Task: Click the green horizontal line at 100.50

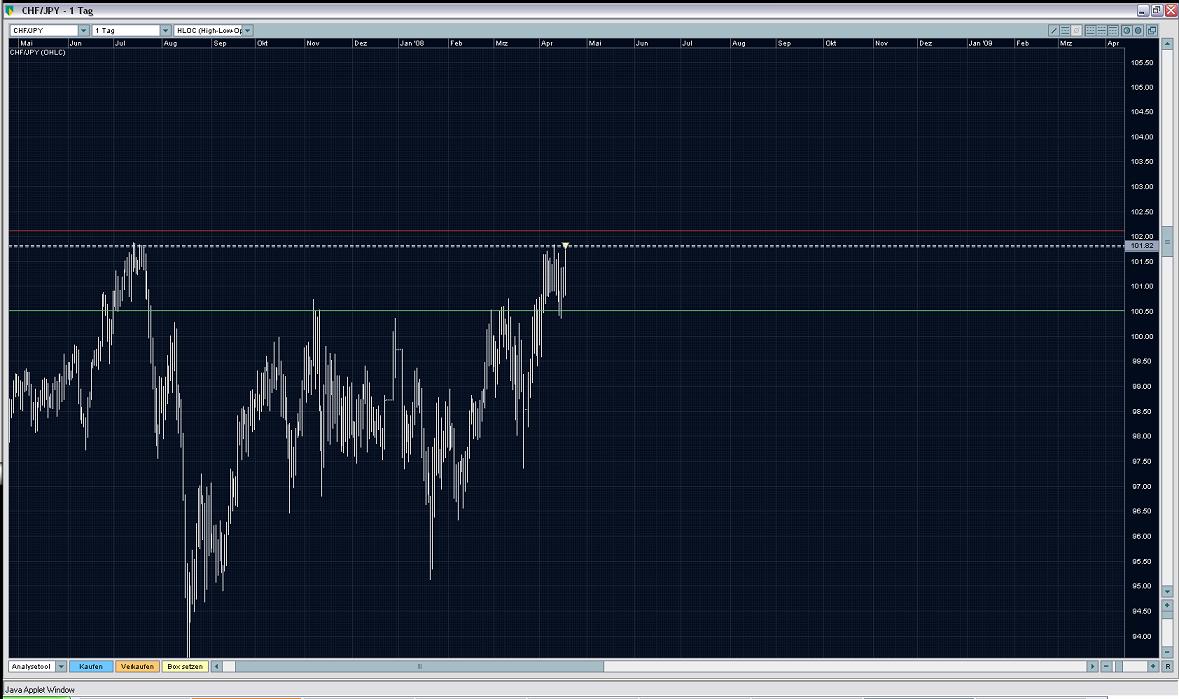Action: 566,310
